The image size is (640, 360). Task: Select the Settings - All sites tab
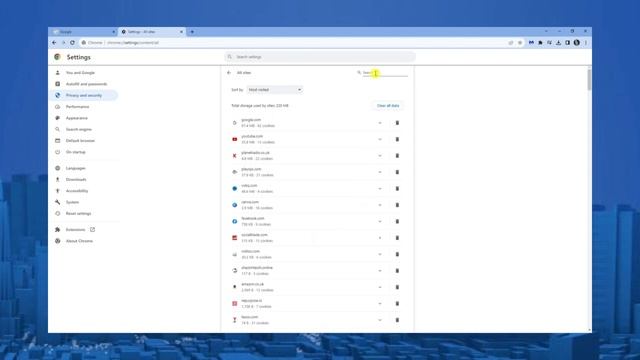tap(150, 32)
